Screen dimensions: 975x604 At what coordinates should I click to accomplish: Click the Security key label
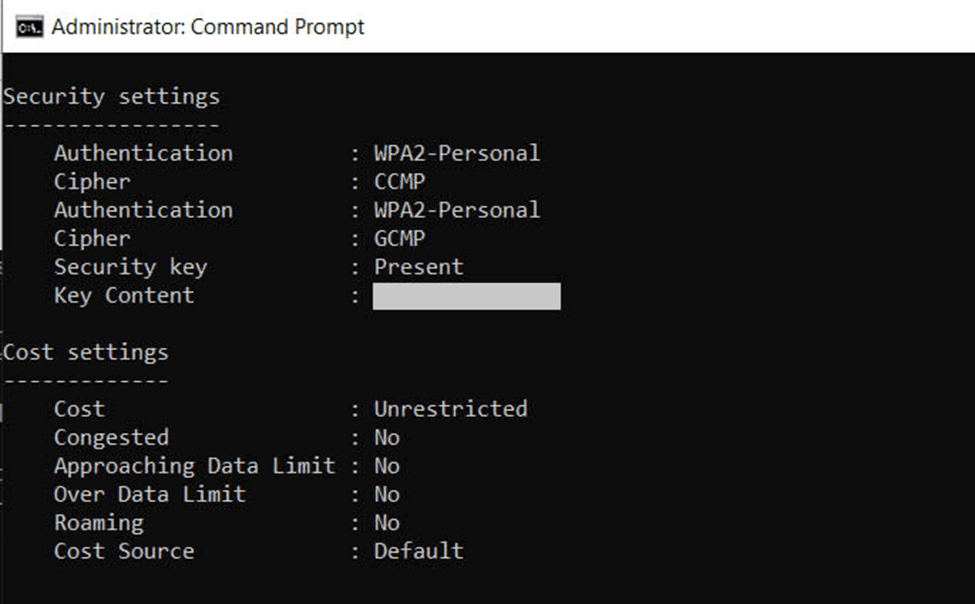pyautogui.click(x=131, y=267)
